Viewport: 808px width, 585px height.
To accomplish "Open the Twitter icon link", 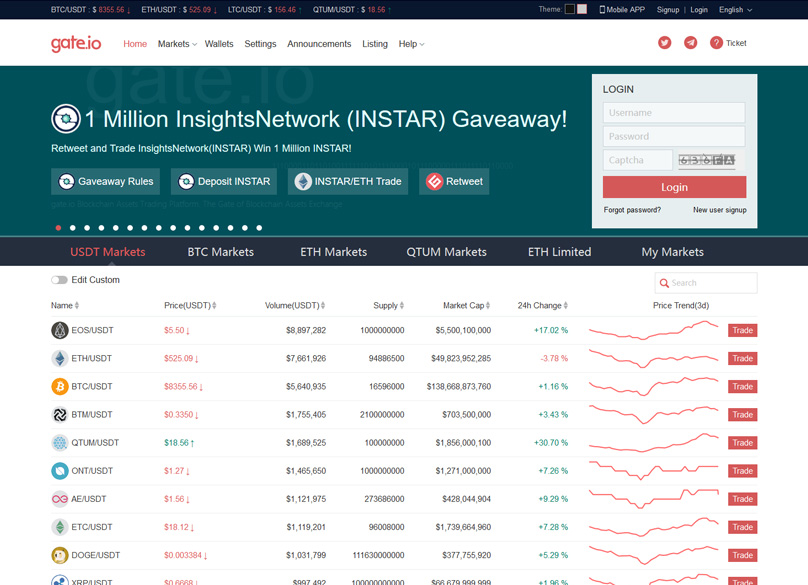I will click(665, 43).
